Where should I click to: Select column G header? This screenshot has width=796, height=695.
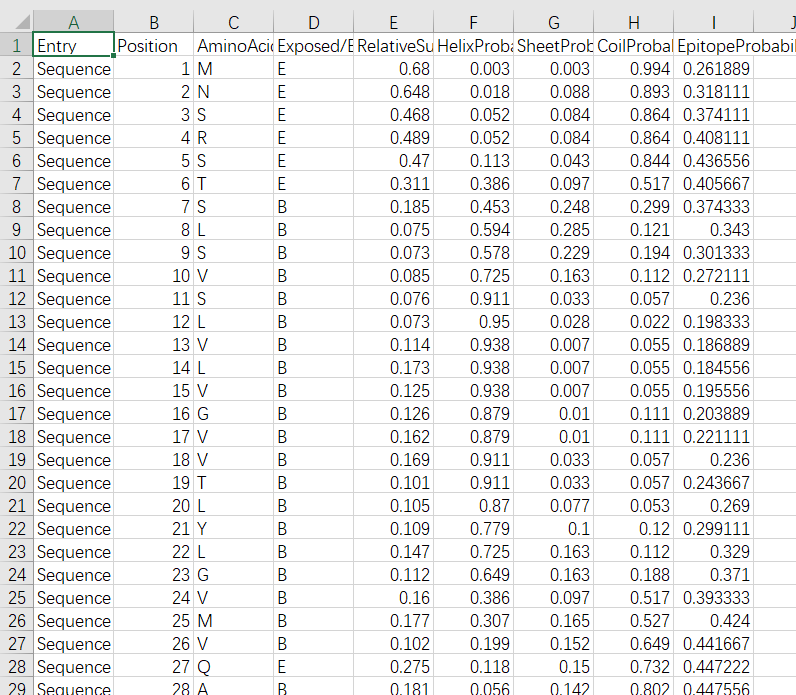[553, 22]
